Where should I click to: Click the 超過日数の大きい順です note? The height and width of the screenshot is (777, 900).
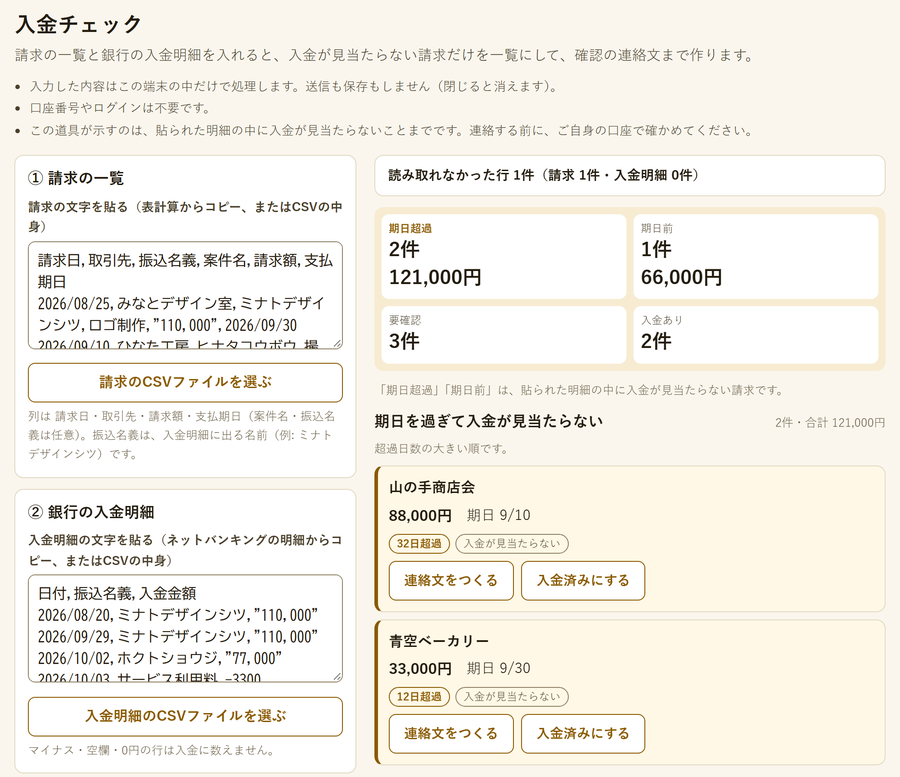(x=441, y=449)
